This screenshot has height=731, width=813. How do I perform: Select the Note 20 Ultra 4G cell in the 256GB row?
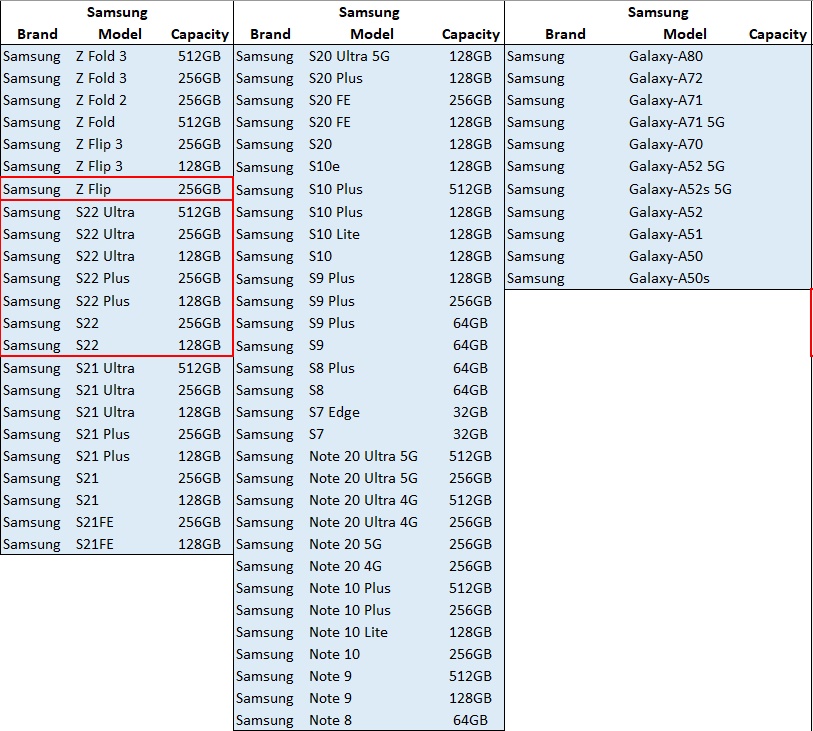click(x=363, y=522)
